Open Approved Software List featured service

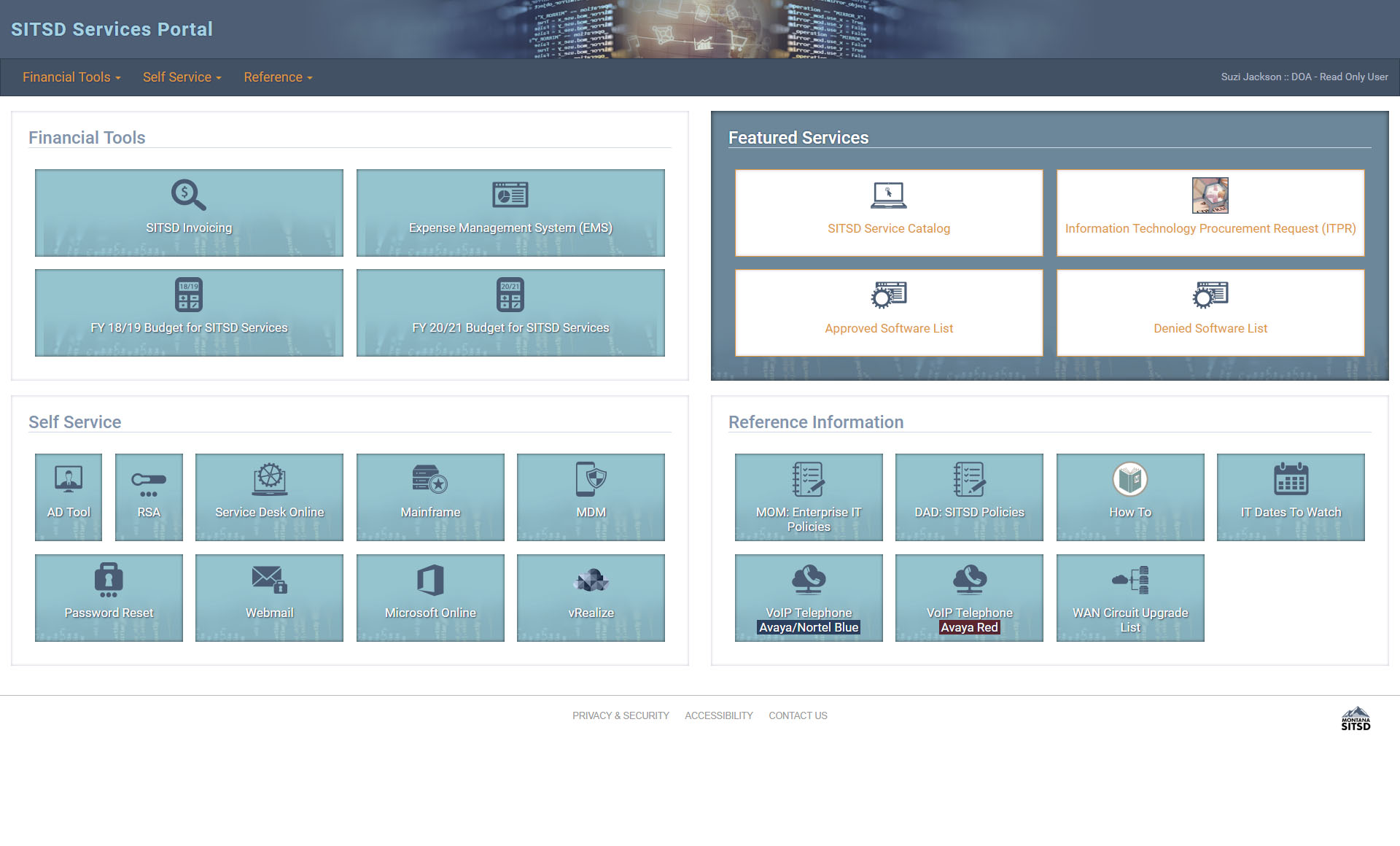pyautogui.click(x=888, y=312)
